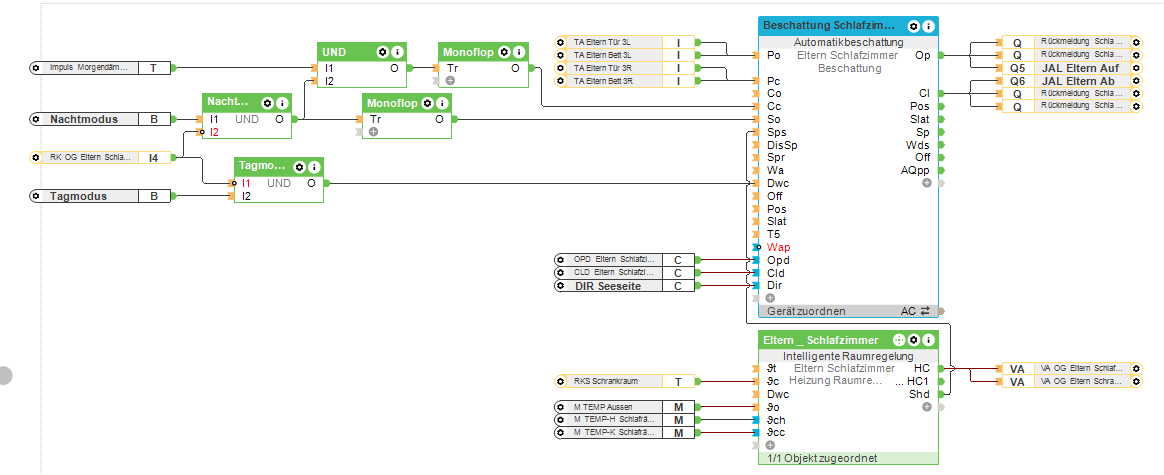
Task: Open info icon on Nacht... block
Action: (x=283, y=103)
